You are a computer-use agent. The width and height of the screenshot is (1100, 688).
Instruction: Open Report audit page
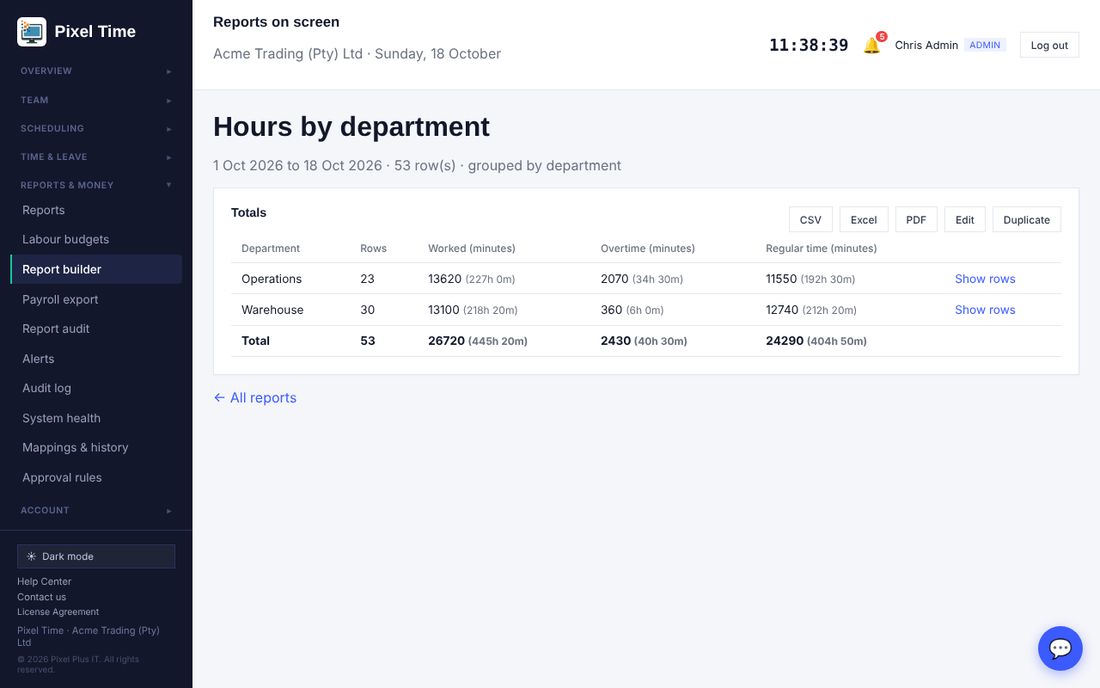(96, 329)
